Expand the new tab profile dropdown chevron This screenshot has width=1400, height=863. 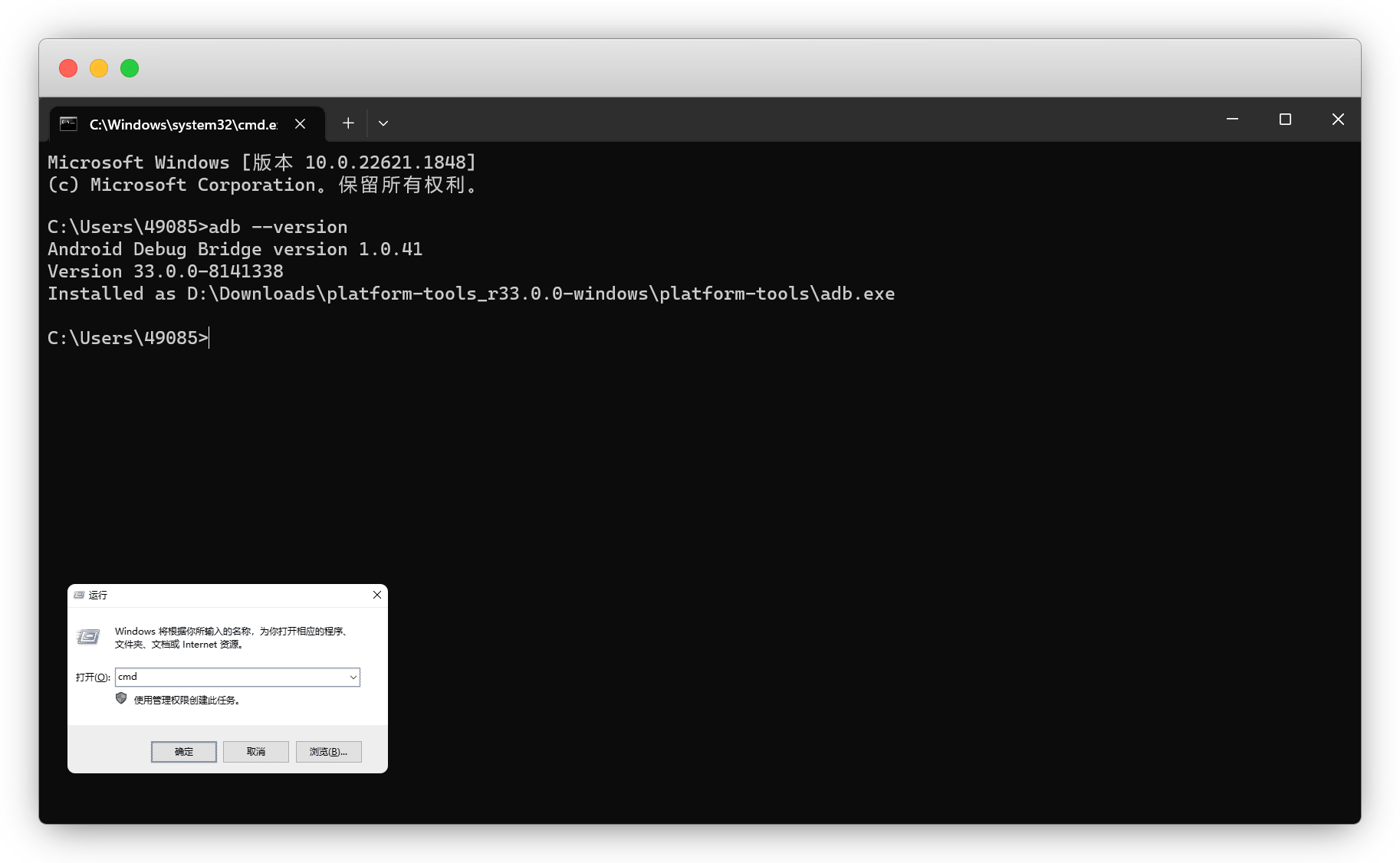[x=383, y=123]
